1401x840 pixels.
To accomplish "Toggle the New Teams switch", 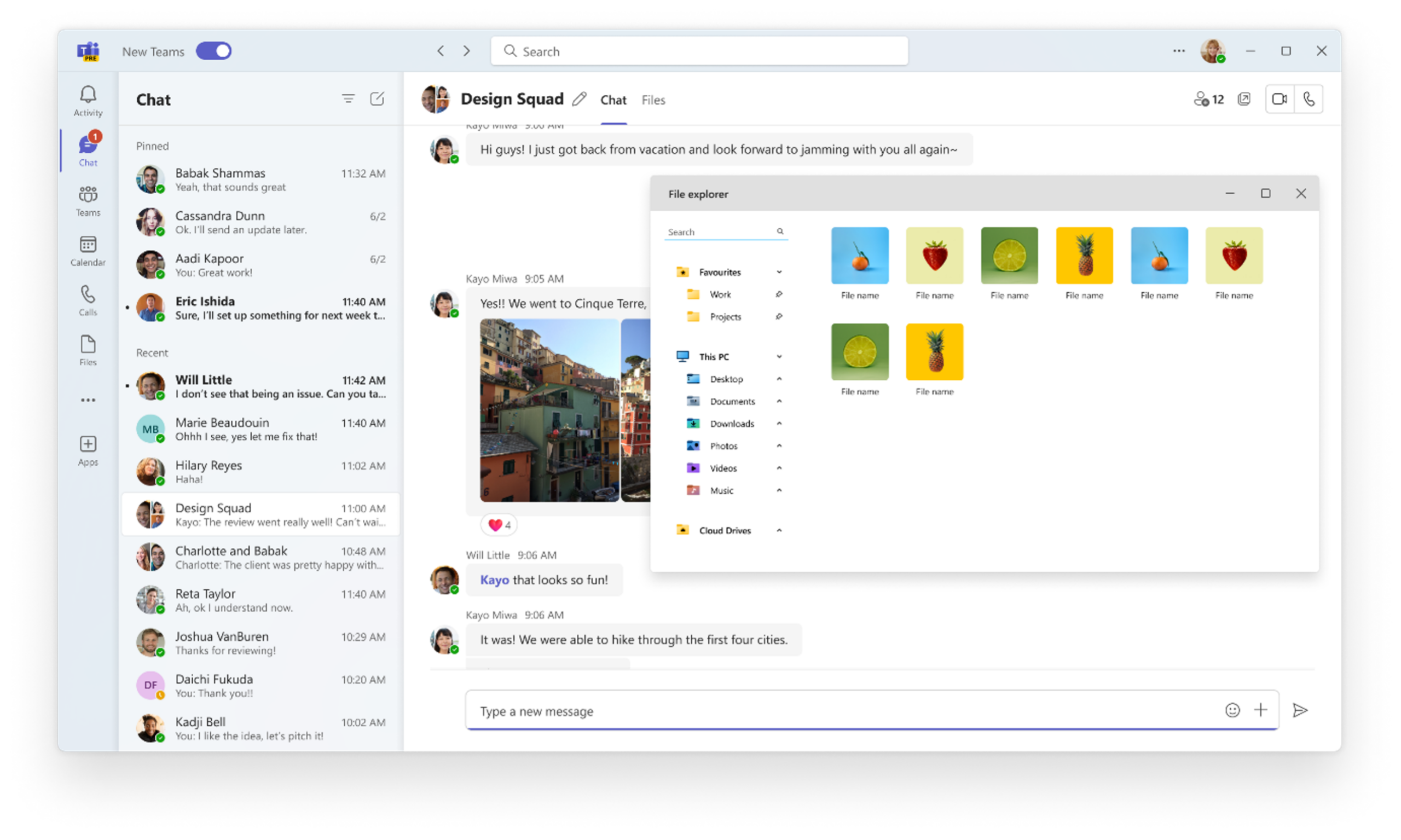I will (x=214, y=51).
